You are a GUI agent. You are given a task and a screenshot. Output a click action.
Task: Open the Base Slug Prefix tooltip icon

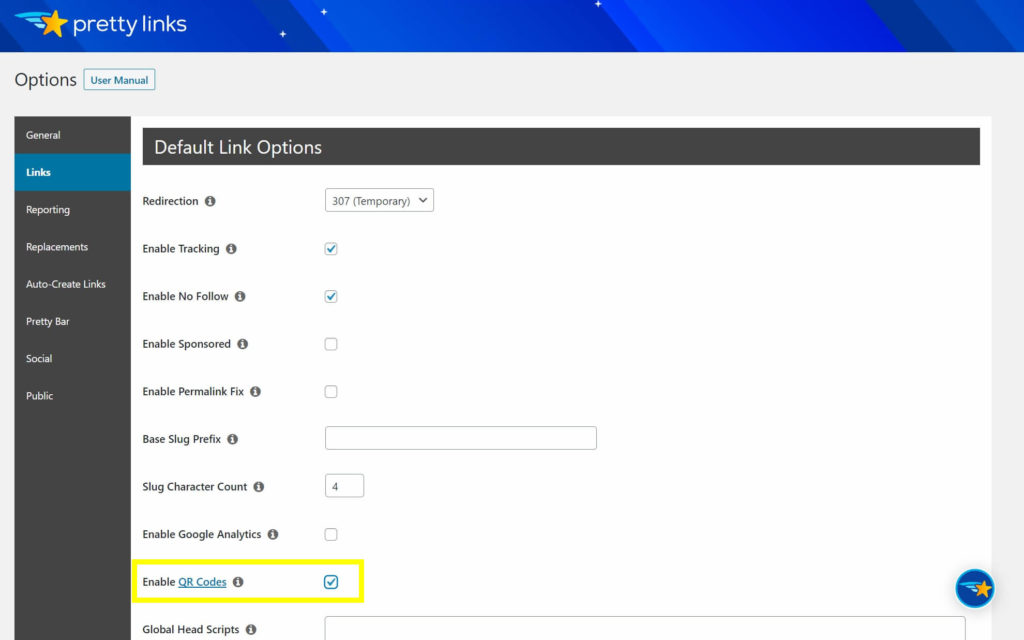(x=232, y=439)
